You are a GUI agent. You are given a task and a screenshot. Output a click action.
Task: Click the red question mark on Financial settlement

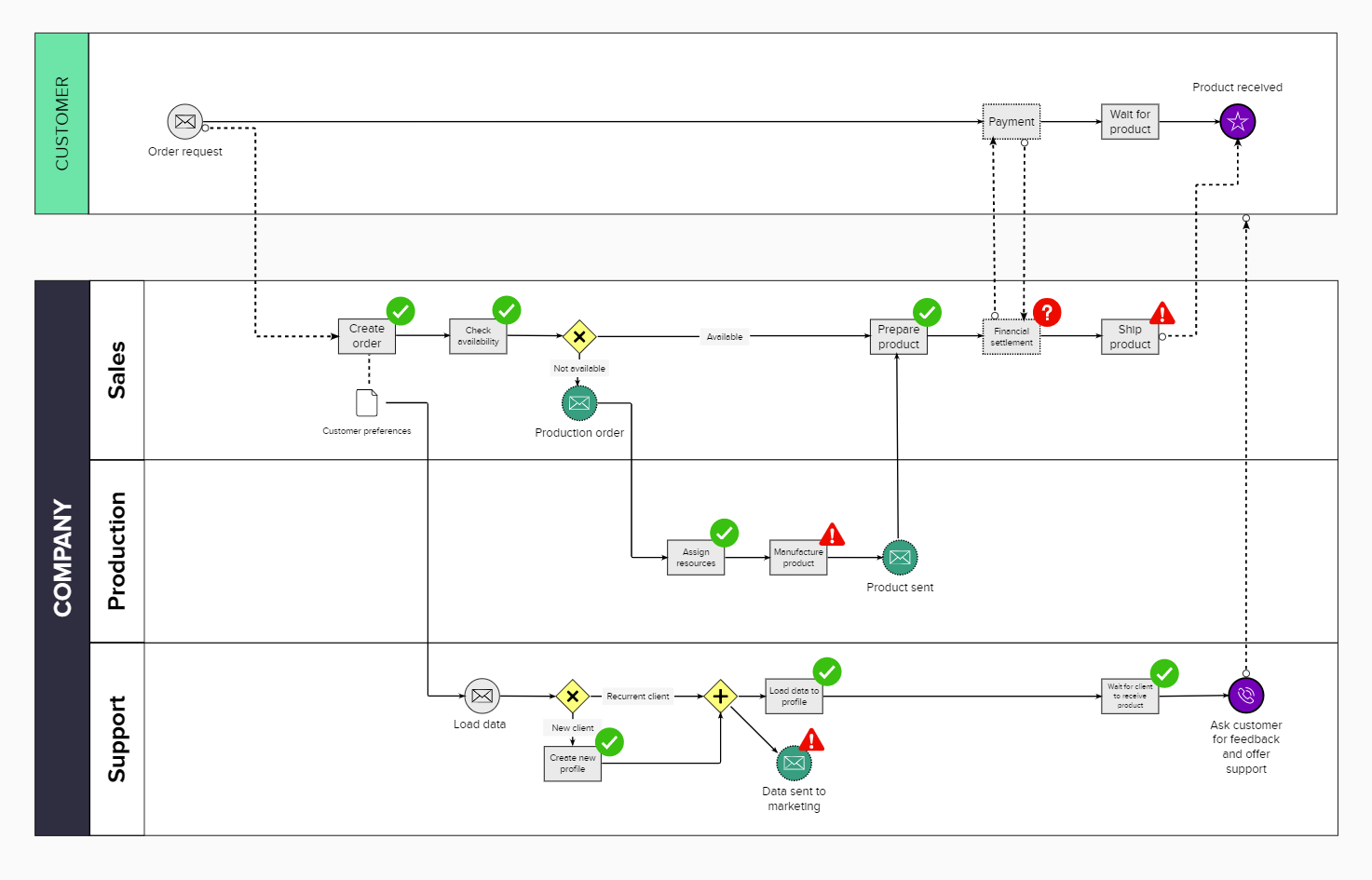point(1047,313)
